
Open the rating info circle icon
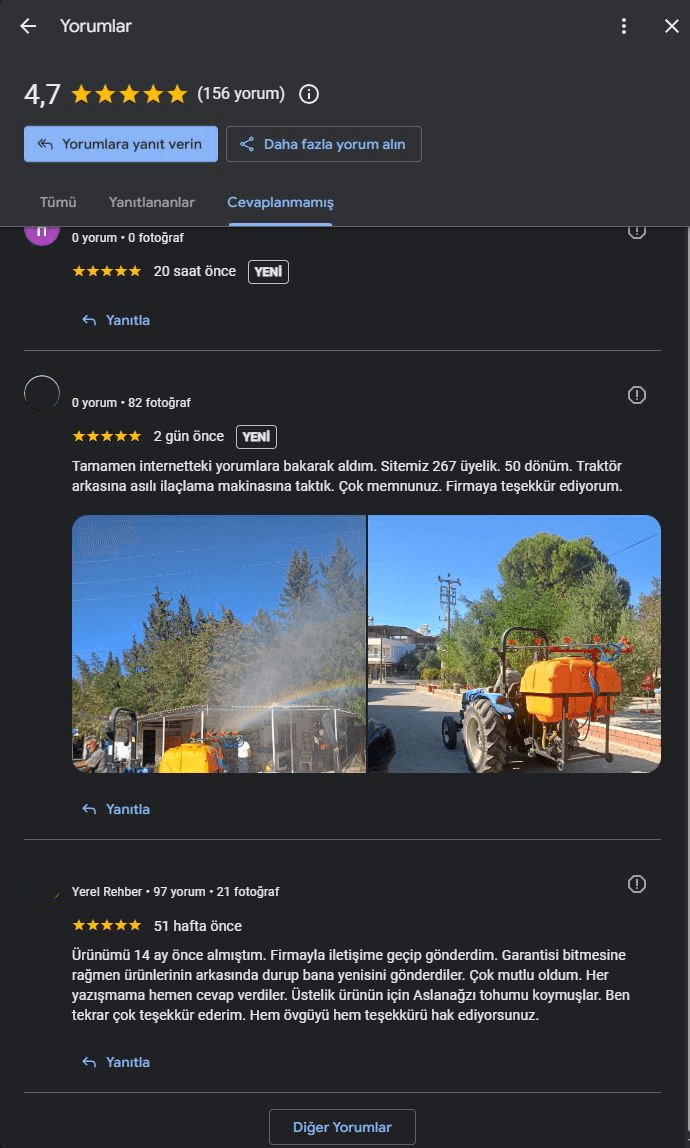(309, 94)
